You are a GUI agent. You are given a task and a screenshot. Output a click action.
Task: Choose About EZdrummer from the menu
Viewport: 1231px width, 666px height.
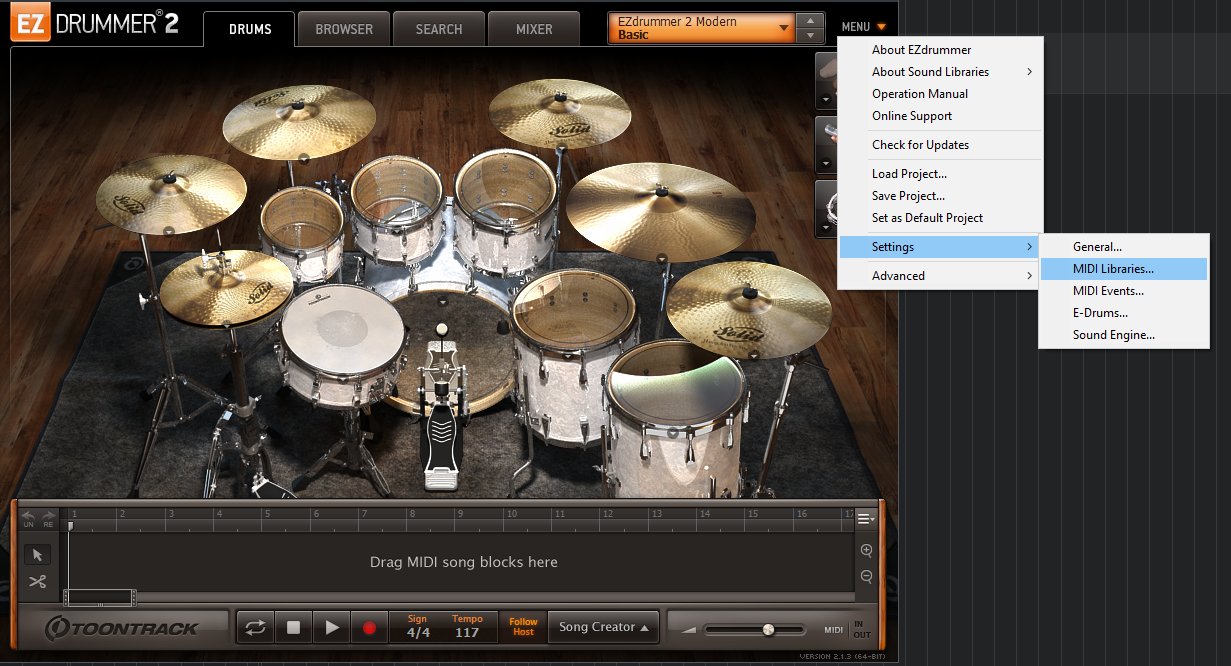pos(939,50)
